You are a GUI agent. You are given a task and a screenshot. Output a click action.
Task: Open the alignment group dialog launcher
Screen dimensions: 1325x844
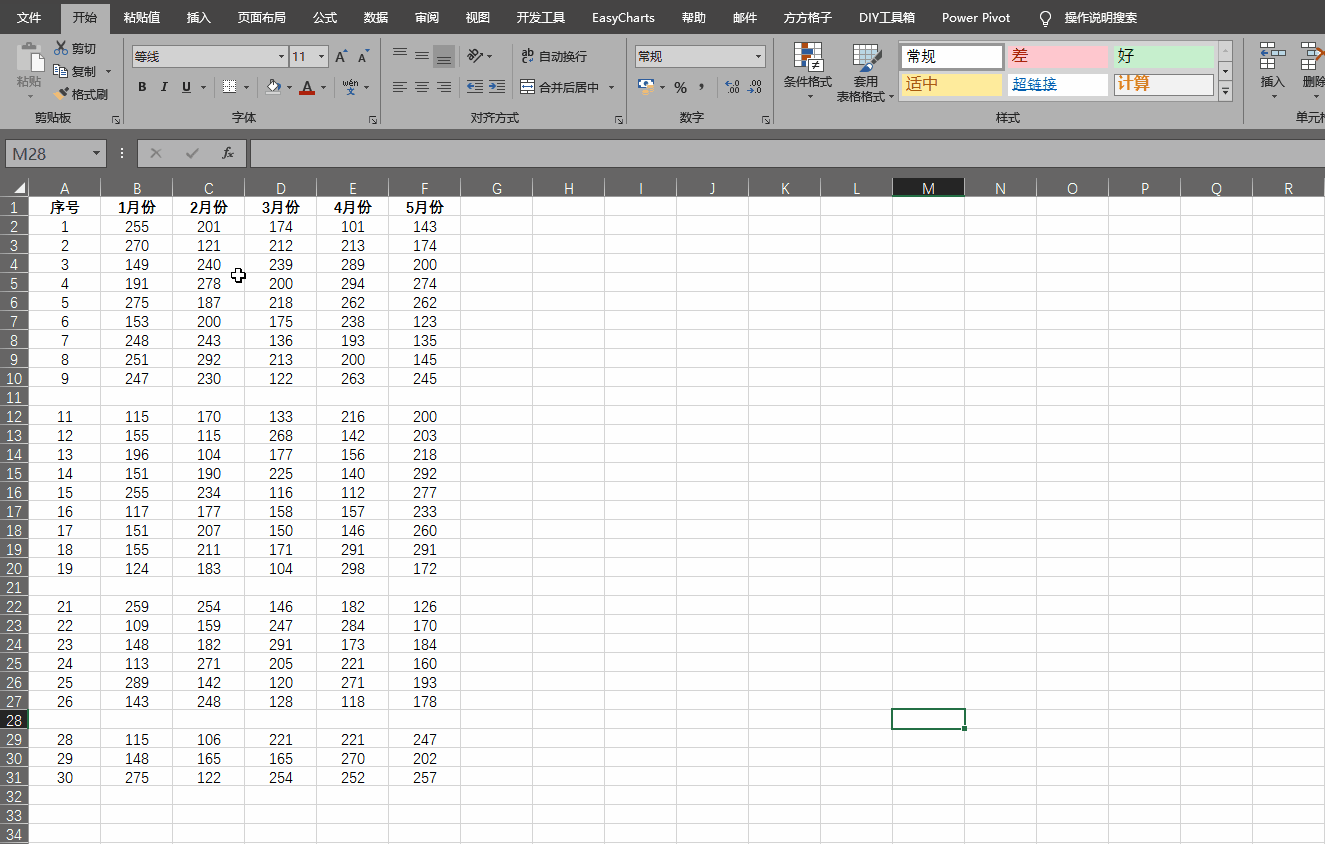pyautogui.click(x=620, y=119)
